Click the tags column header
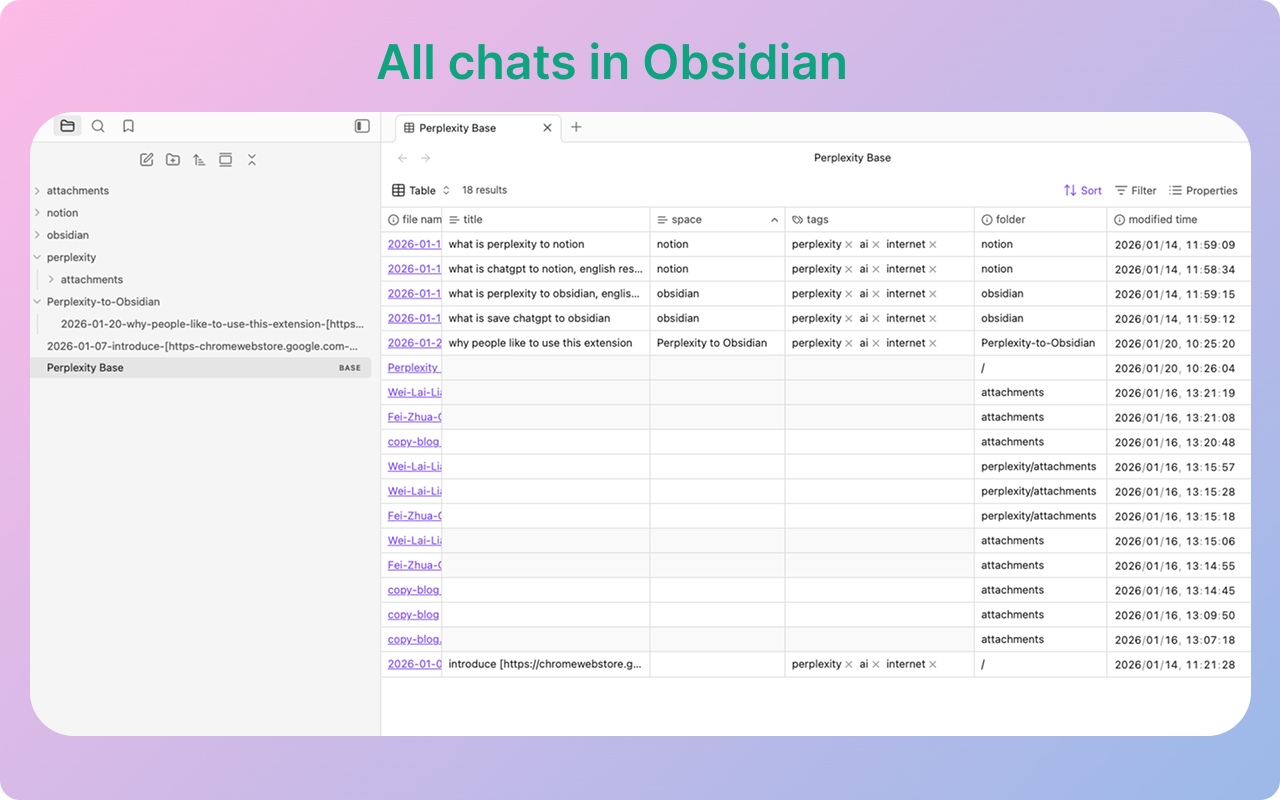 tap(880, 219)
